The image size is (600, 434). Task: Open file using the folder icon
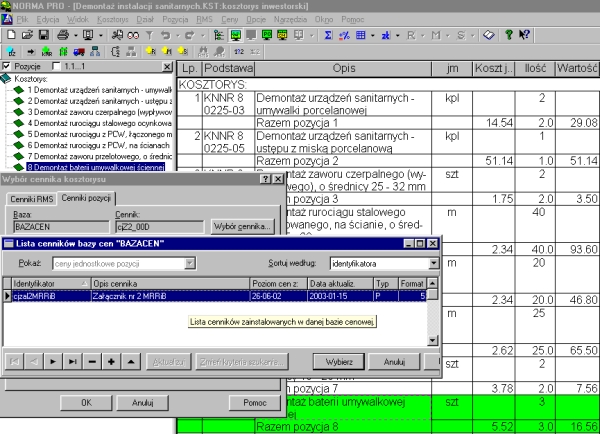pyautogui.click(x=25, y=34)
